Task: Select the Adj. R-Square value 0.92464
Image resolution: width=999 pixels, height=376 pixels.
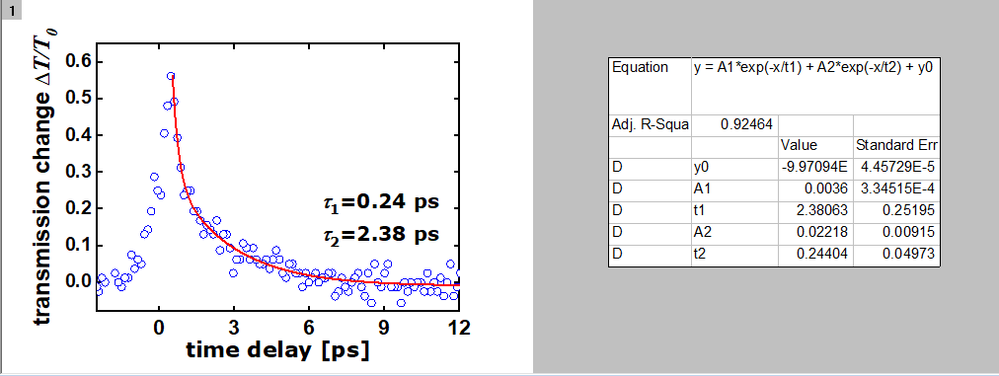Action: [735, 124]
